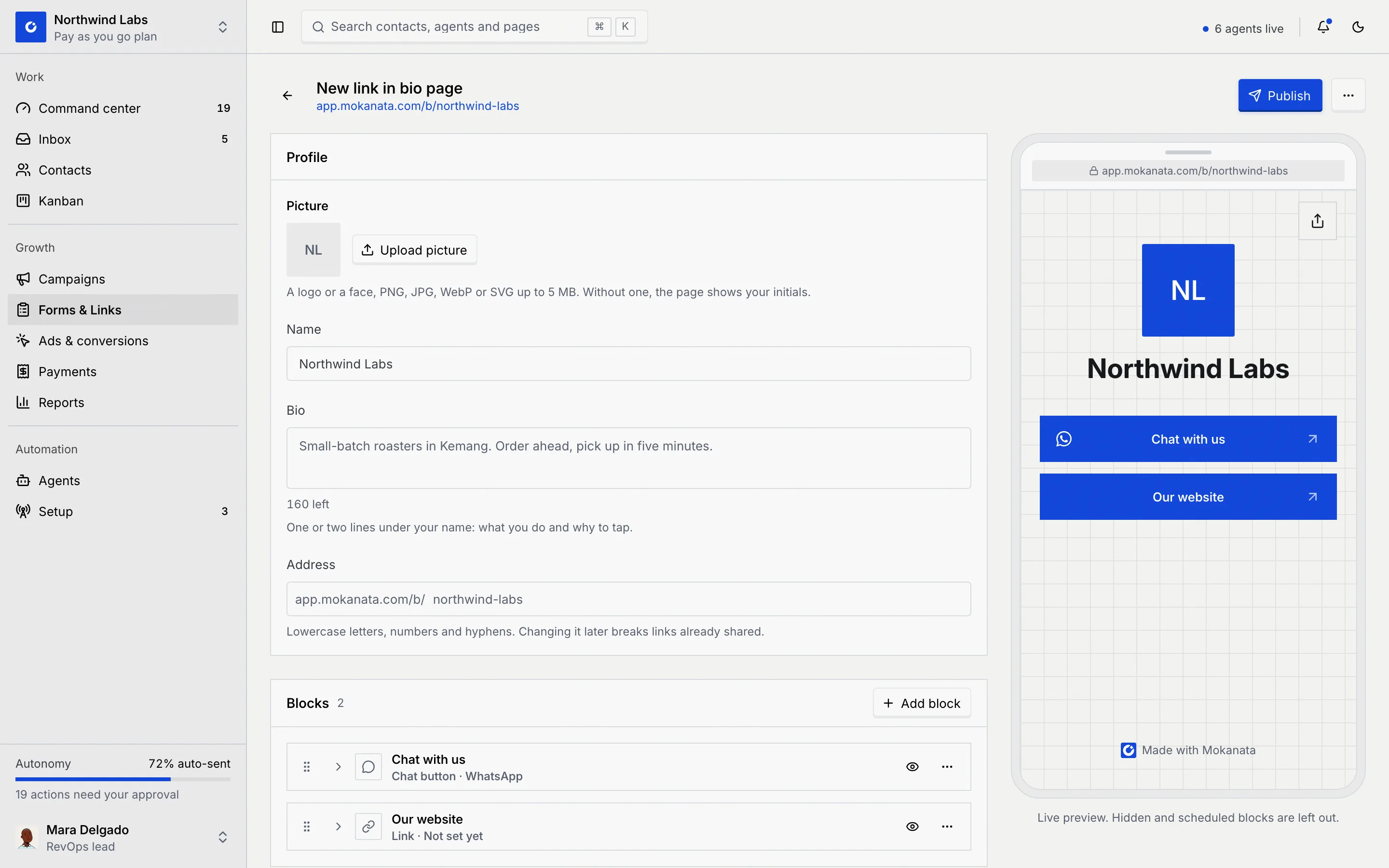
Task: Open Ads & conversions
Action: click(123, 340)
